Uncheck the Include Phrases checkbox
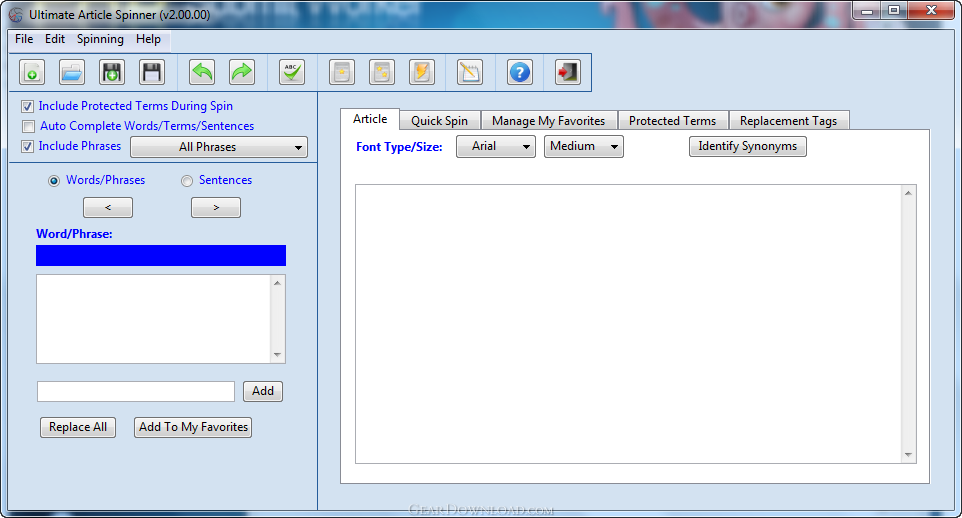962x518 pixels. (x=28, y=147)
